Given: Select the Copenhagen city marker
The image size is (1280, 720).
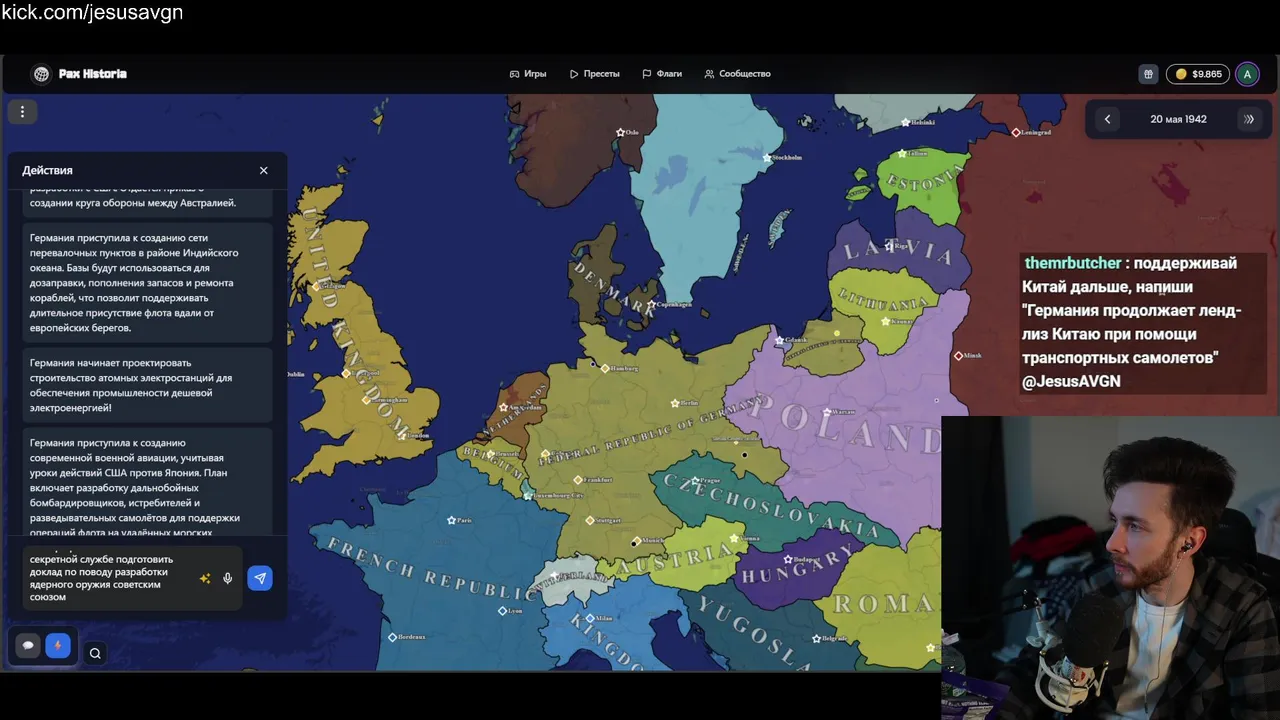Looking at the screenshot, I should 651,305.
